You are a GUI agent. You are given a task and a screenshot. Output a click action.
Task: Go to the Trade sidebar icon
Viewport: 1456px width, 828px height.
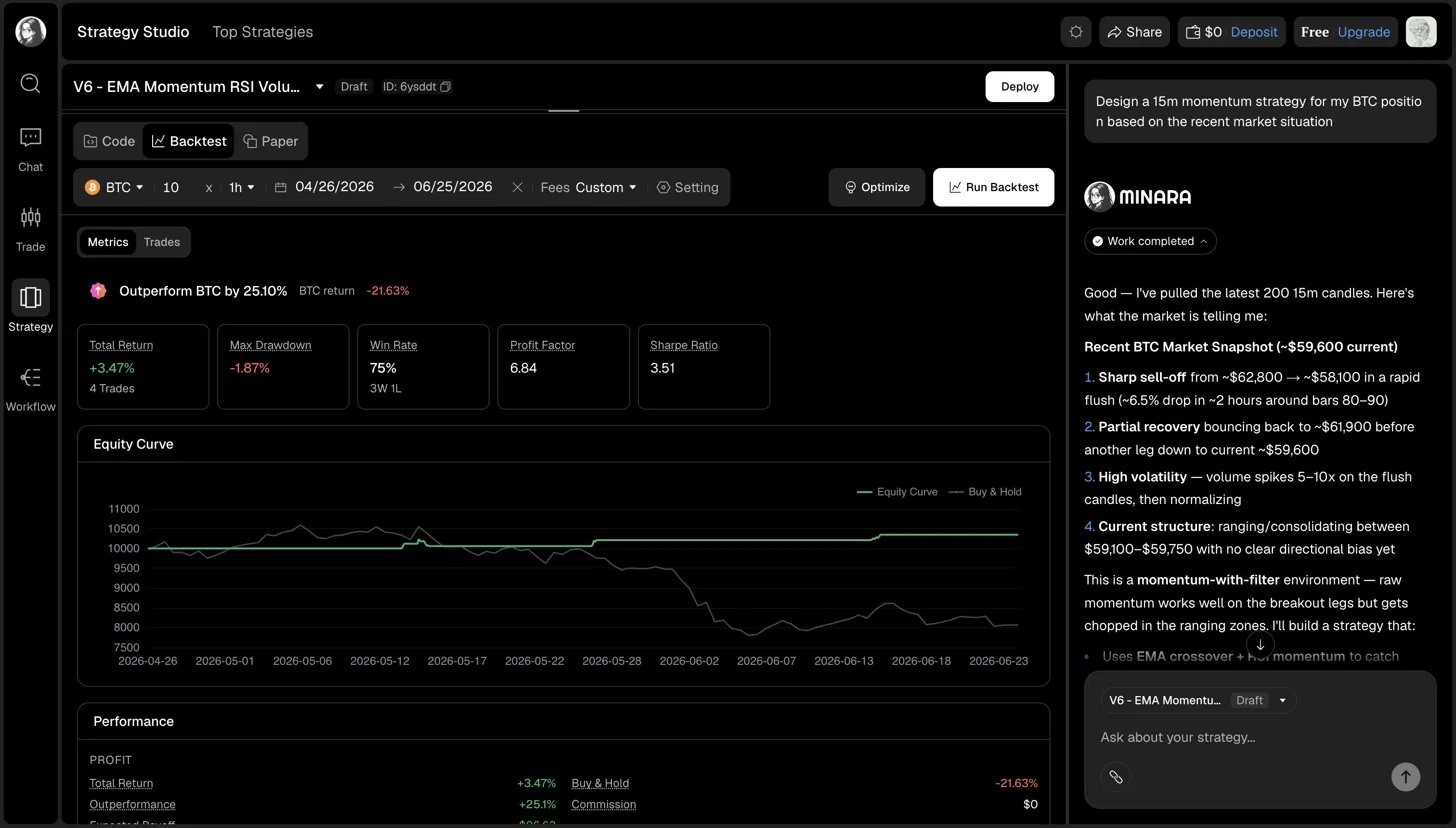pyautogui.click(x=30, y=229)
